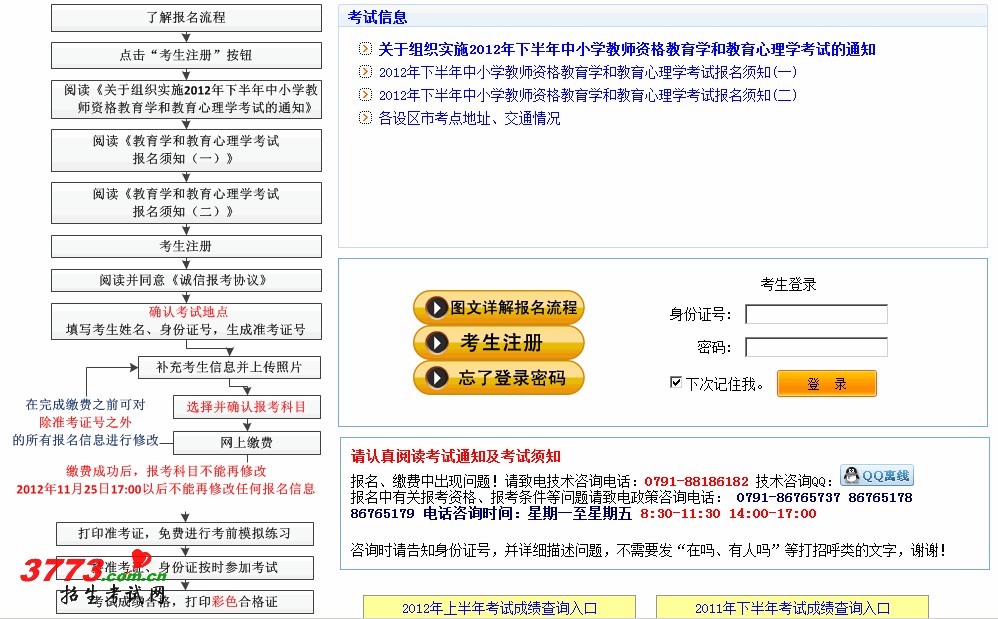Image resolution: width=998 pixels, height=619 pixels.
Task: Open 2012年上半年考试成绩查询入口 tab
Action: [499, 607]
